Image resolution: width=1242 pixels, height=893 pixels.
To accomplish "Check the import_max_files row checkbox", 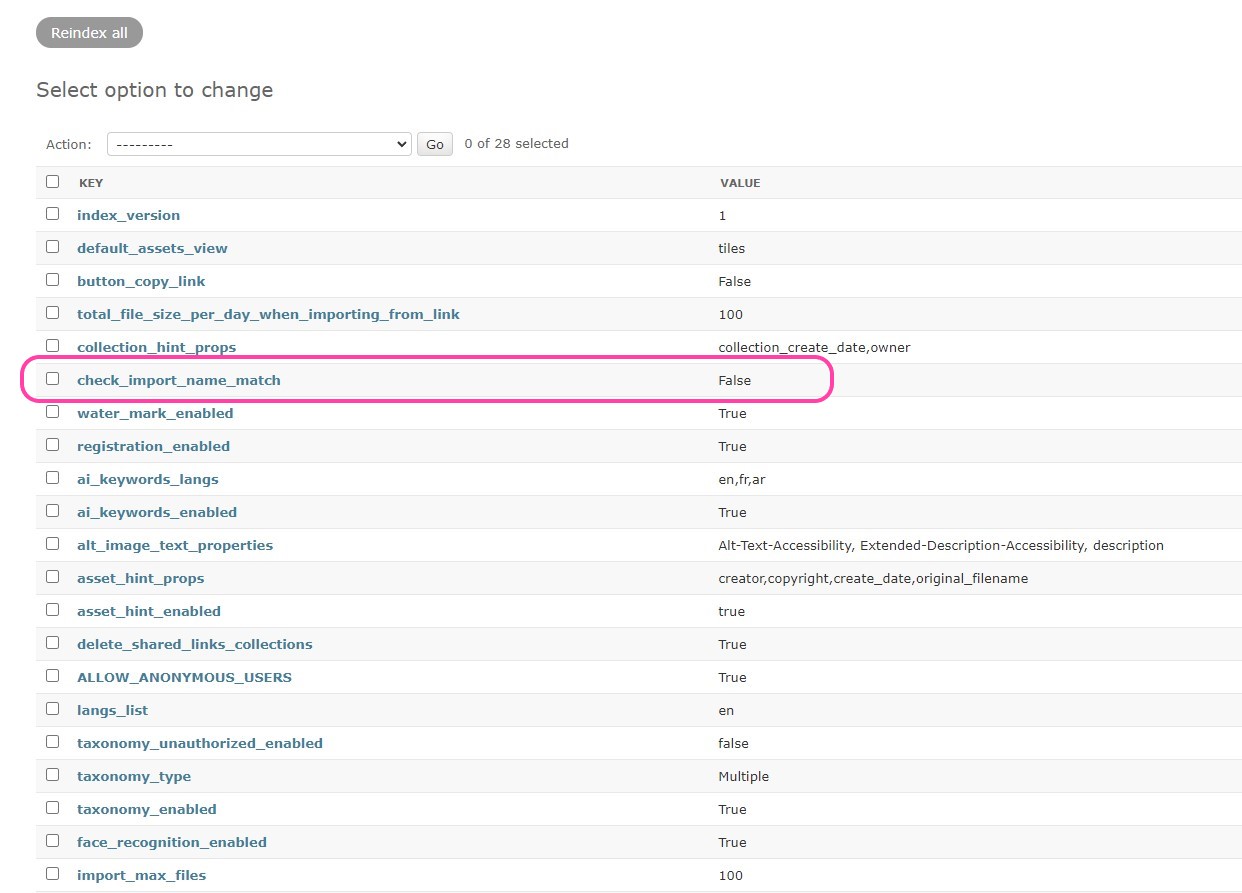I will pyautogui.click(x=52, y=874).
